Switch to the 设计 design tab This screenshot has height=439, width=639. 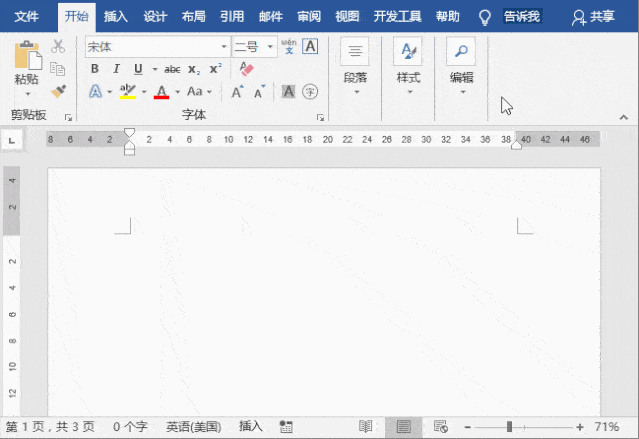tap(155, 17)
